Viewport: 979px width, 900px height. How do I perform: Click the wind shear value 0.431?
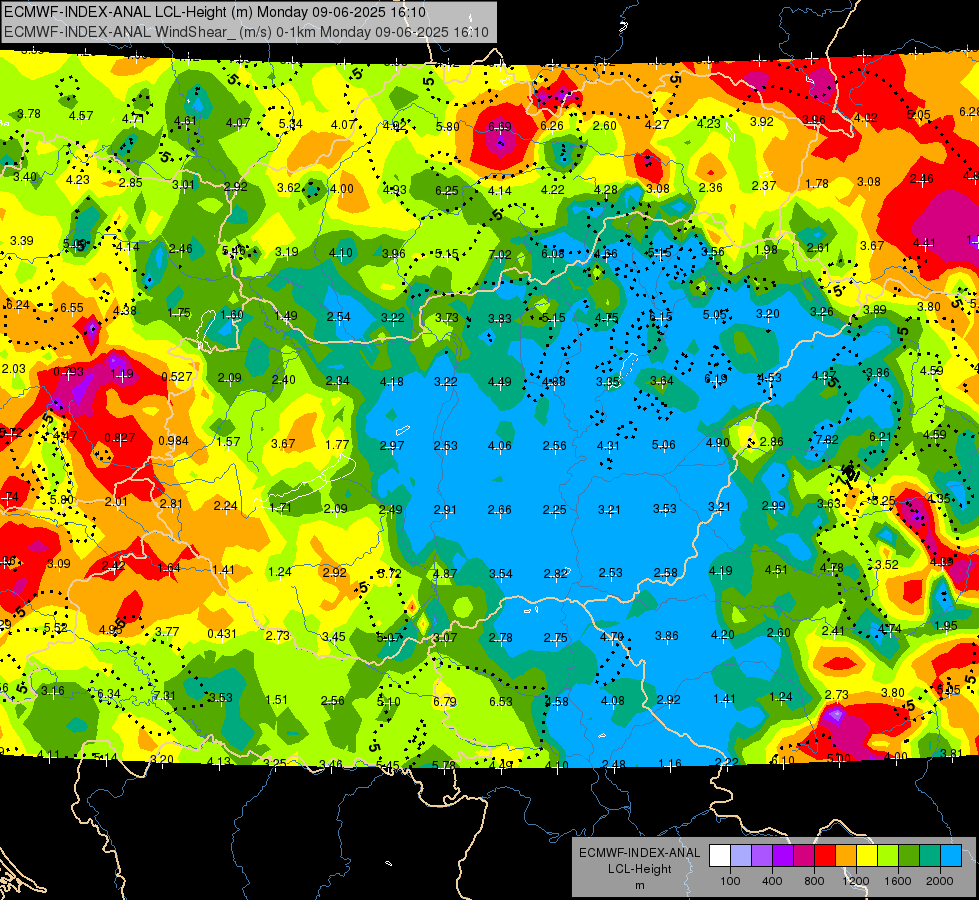(222, 633)
